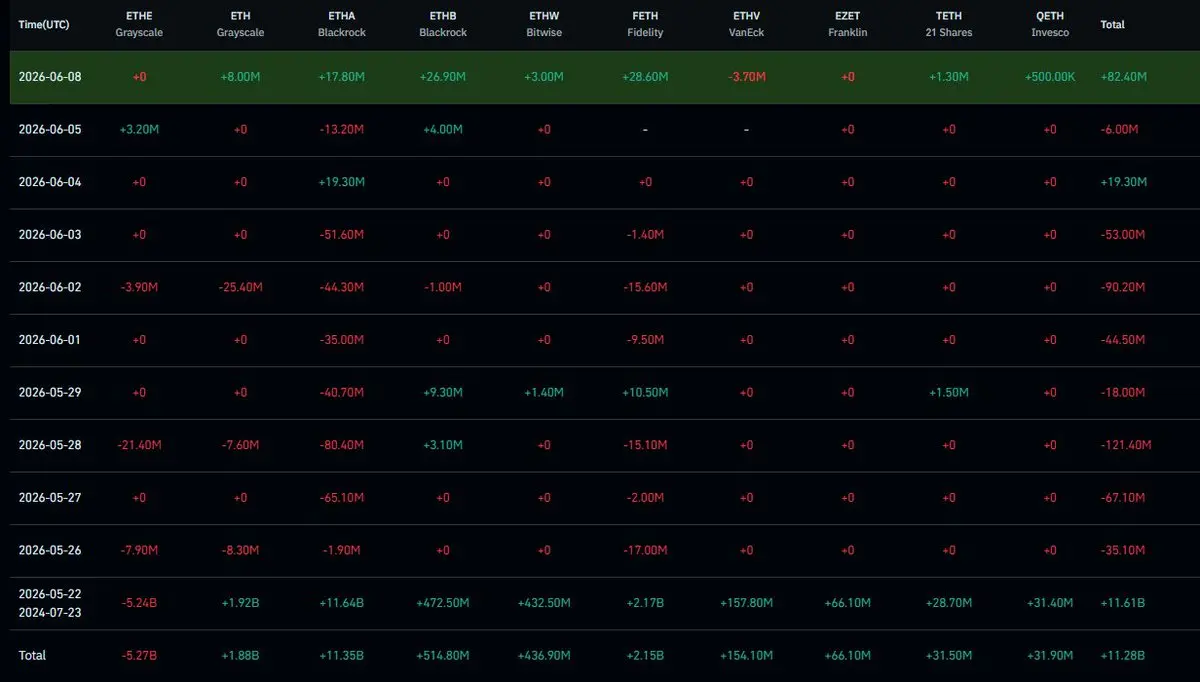Image resolution: width=1200 pixels, height=682 pixels.
Task: Click the -25.40M ETH value
Action: 240,287
